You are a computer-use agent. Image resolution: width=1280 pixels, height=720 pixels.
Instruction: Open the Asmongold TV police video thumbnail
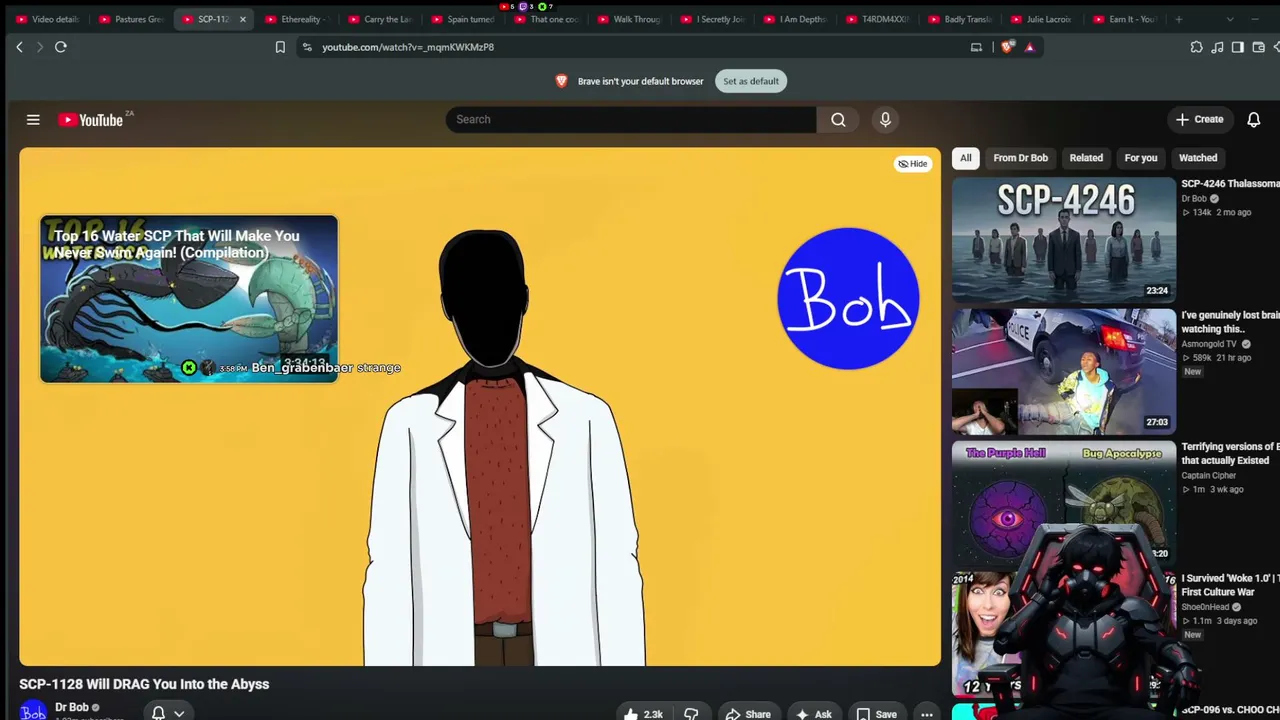[1064, 371]
